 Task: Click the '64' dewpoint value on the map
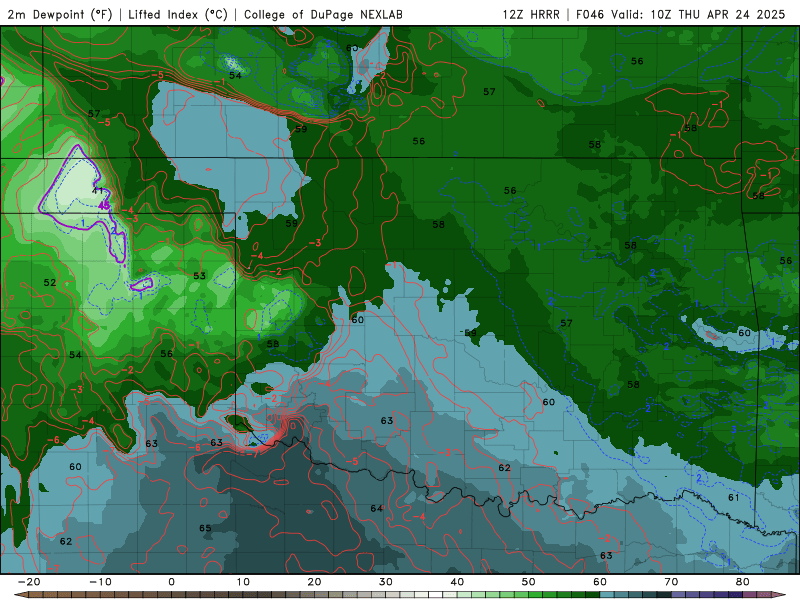pyautogui.click(x=377, y=509)
